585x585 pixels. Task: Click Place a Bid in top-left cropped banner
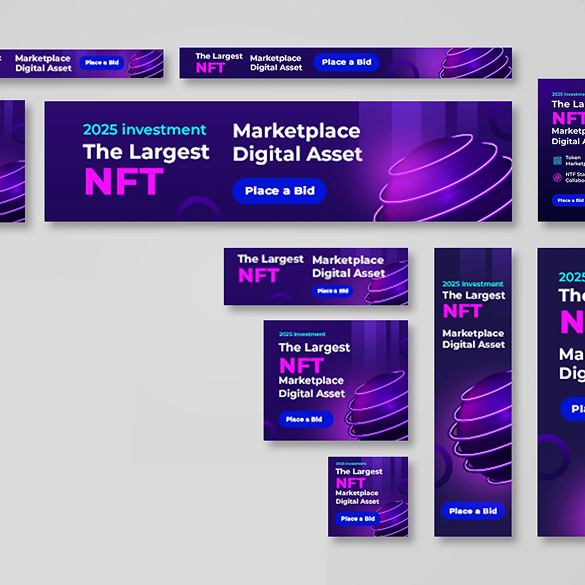point(102,63)
